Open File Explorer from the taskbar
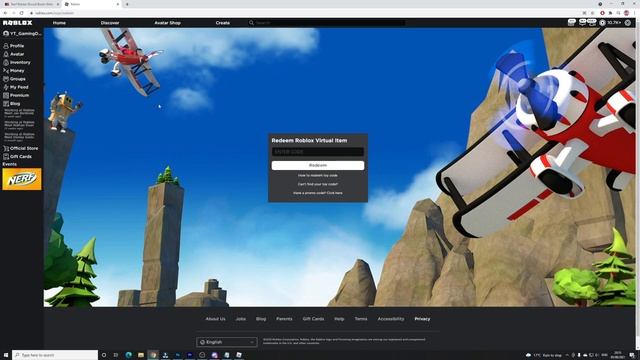This screenshot has width=640, height=360. pos(141,355)
